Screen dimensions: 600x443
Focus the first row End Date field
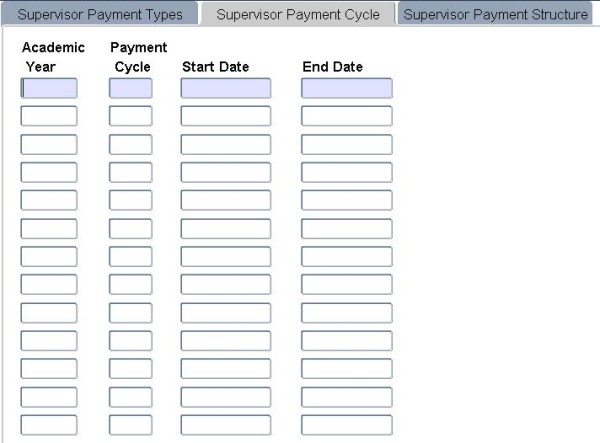click(347, 88)
